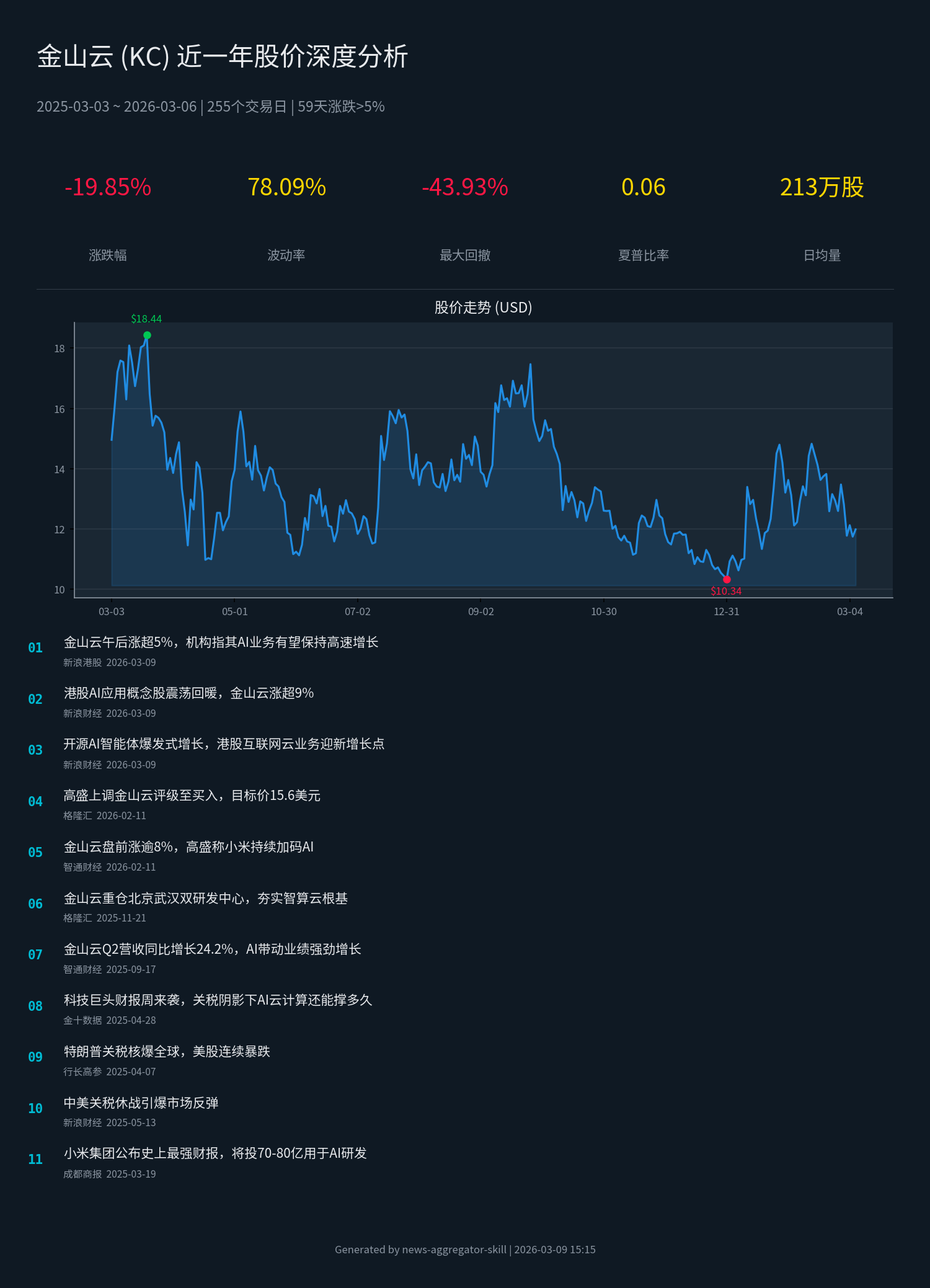Click the 12-31 x-axis date label
The height and width of the screenshot is (1288, 930).
pos(727,612)
